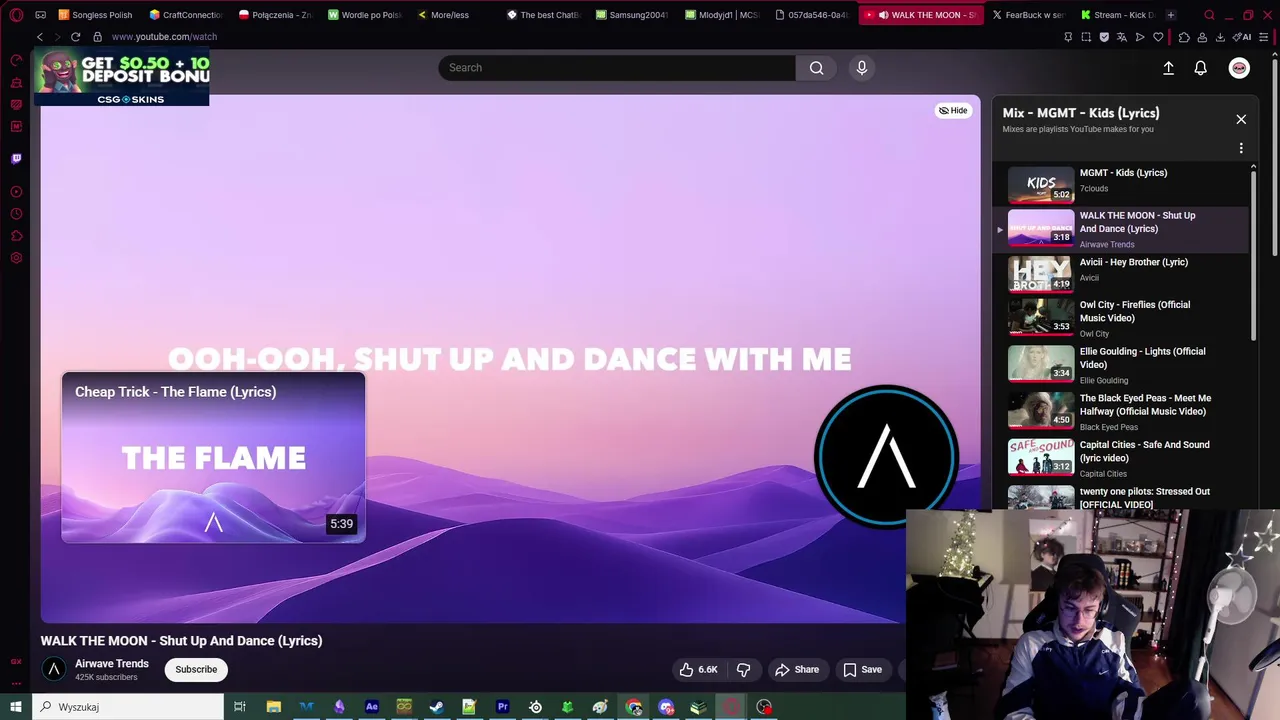Open the Aria AI icon
The width and height of the screenshot is (1280, 720).
click(x=1243, y=37)
